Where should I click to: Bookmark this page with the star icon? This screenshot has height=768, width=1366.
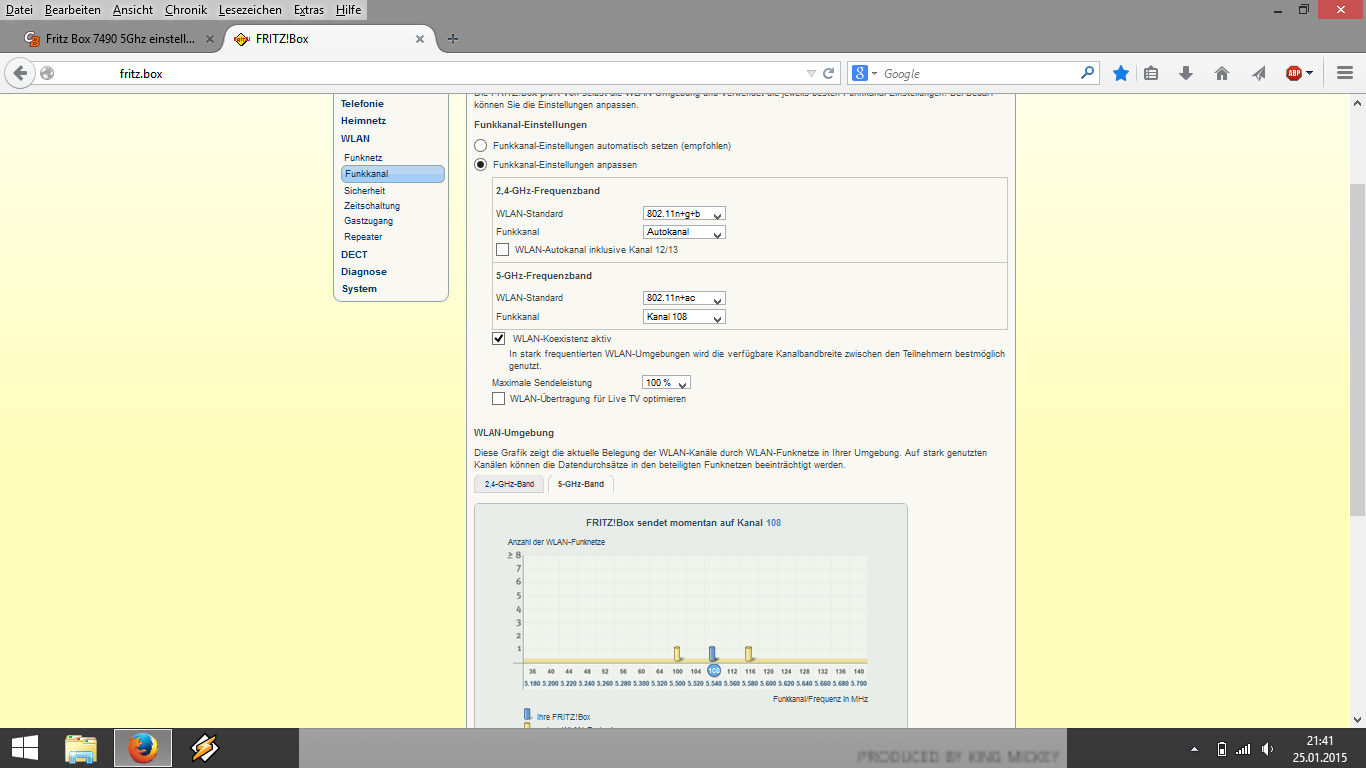[1121, 73]
